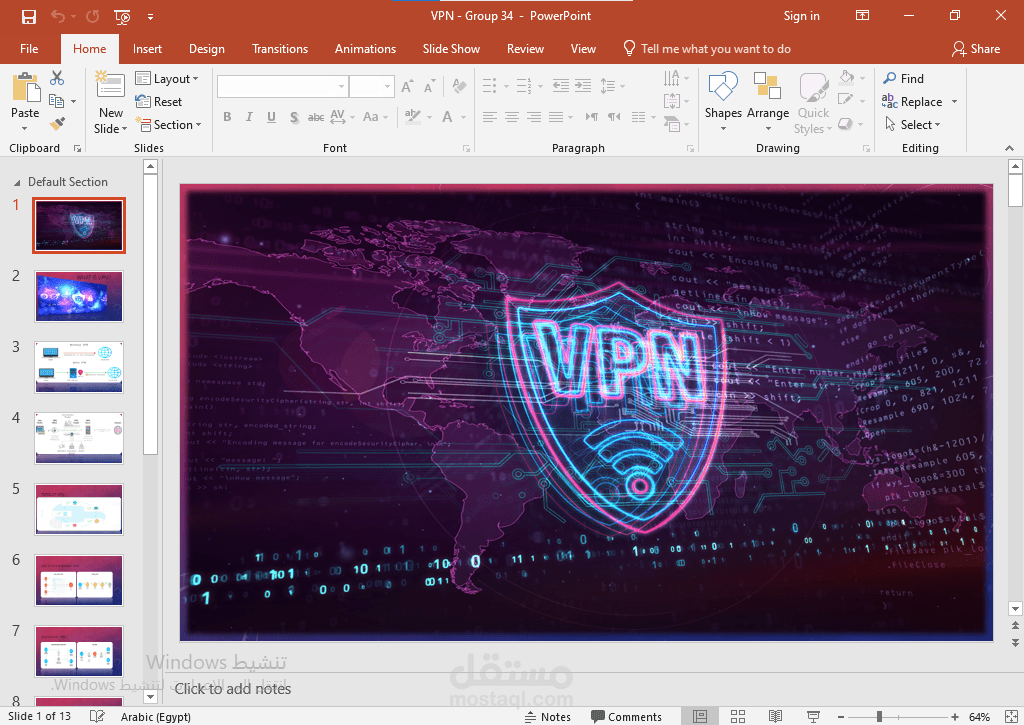Open the Shapes gallery
Image resolution: width=1024 pixels, height=725 pixels.
click(x=723, y=102)
